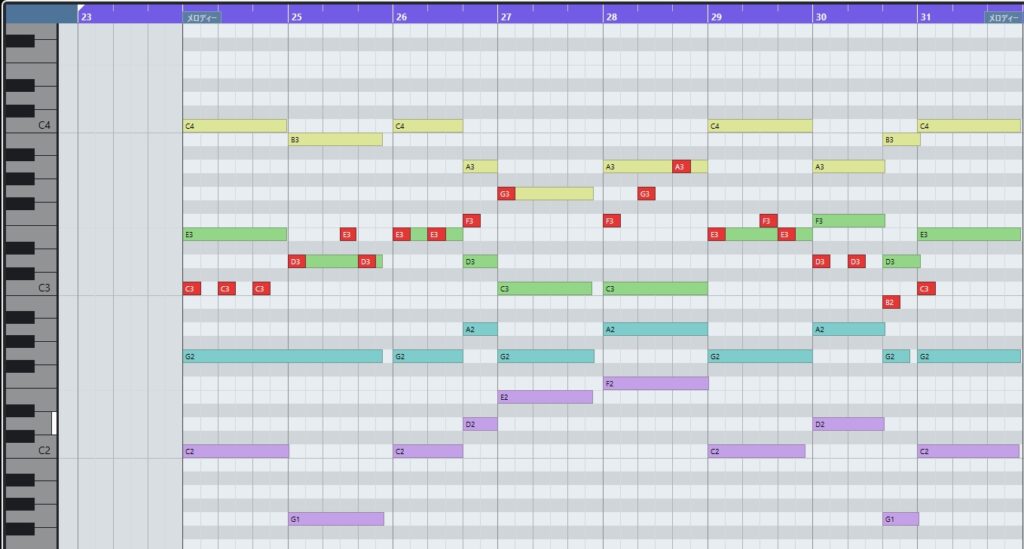
Task: Select the green C3 note at bar 28
Action: [x=655, y=289]
